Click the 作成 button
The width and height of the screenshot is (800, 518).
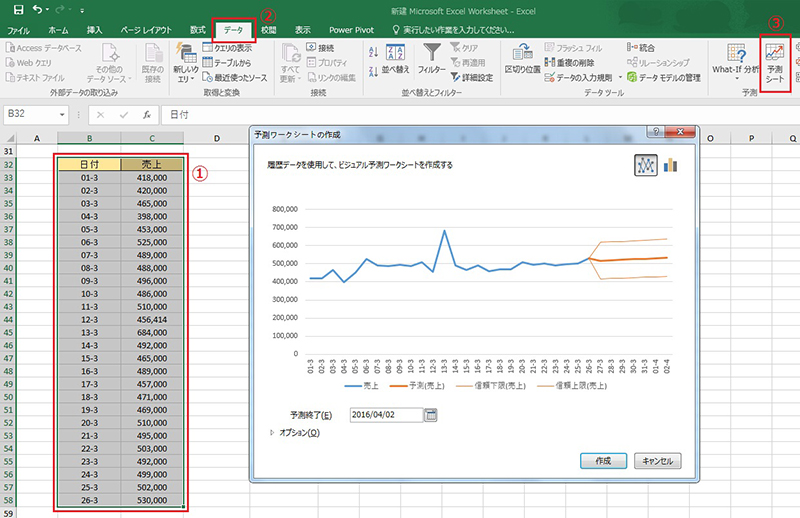click(x=603, y=461)
